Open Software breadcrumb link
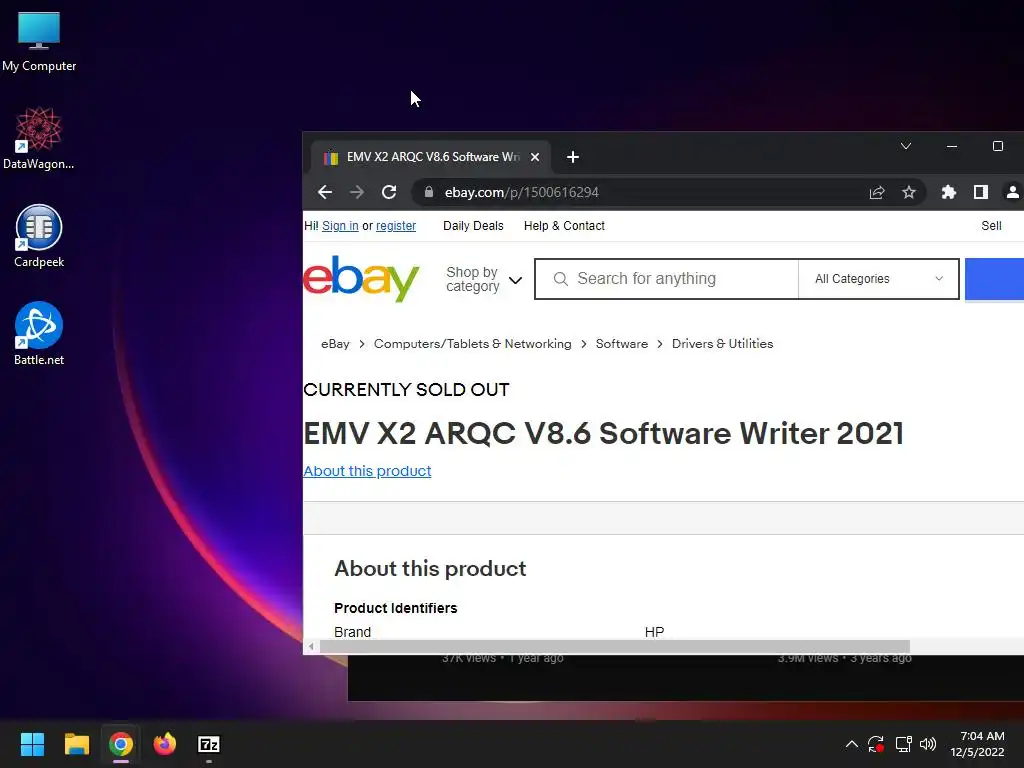This screenshot has height=768, width=1024. point(622,344)
